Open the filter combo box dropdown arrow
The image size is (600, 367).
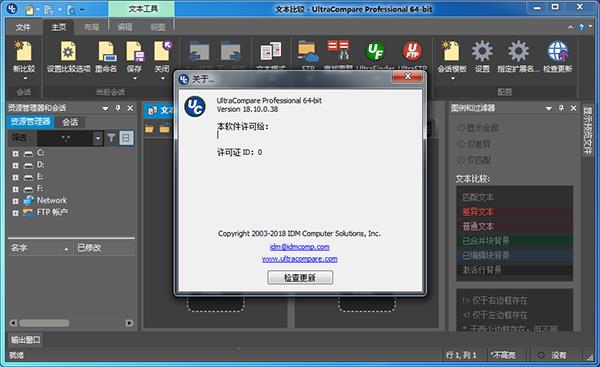(x=98, y=138)
